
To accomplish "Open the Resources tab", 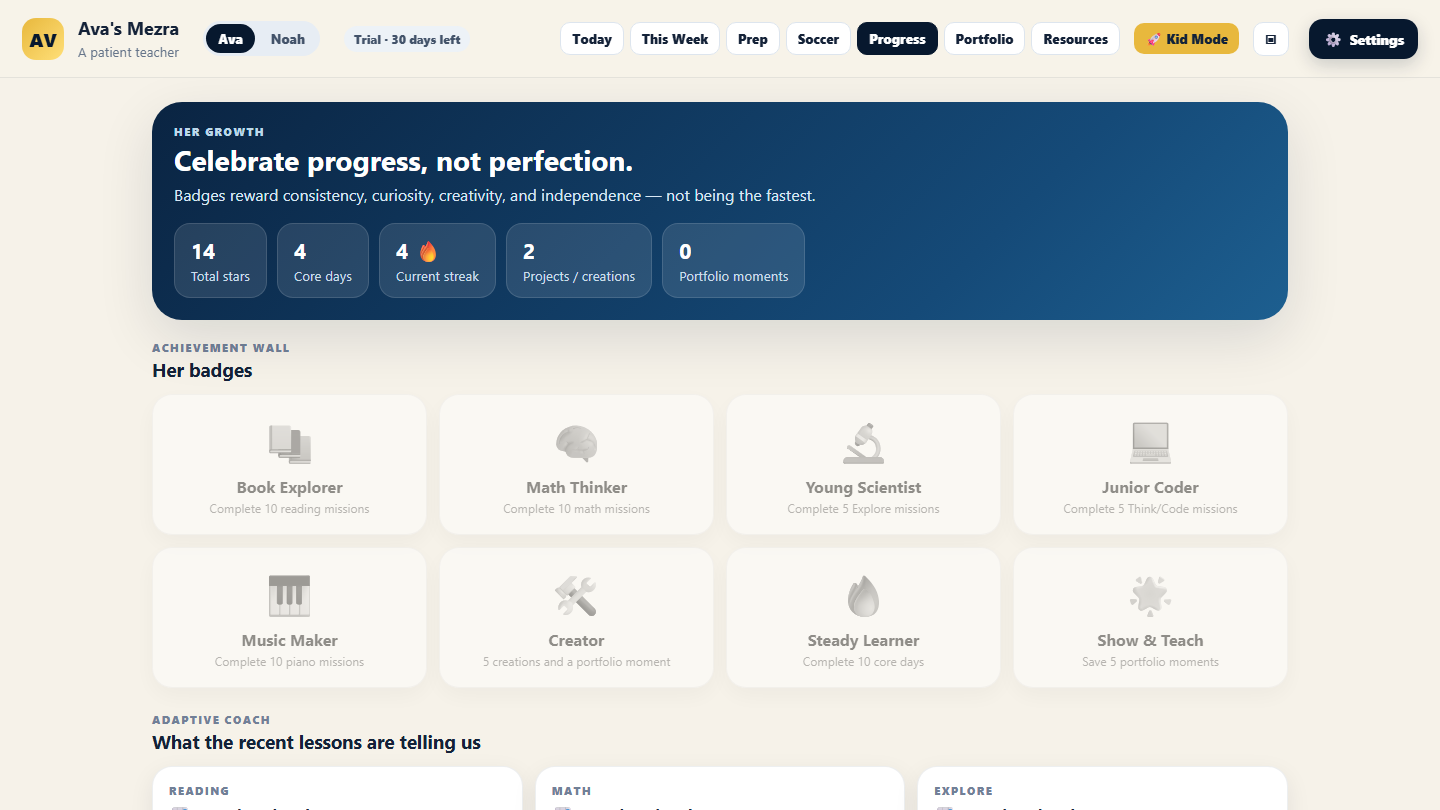I will [1076, 39].
